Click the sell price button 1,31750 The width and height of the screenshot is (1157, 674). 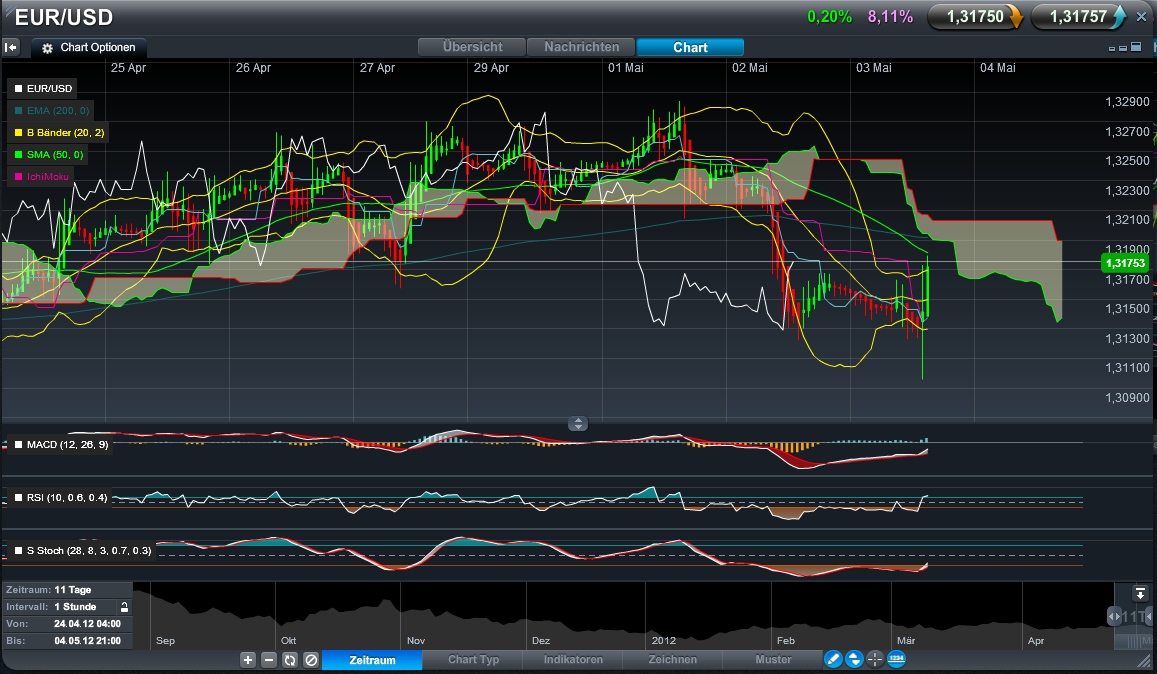click(x=975, y=17)
